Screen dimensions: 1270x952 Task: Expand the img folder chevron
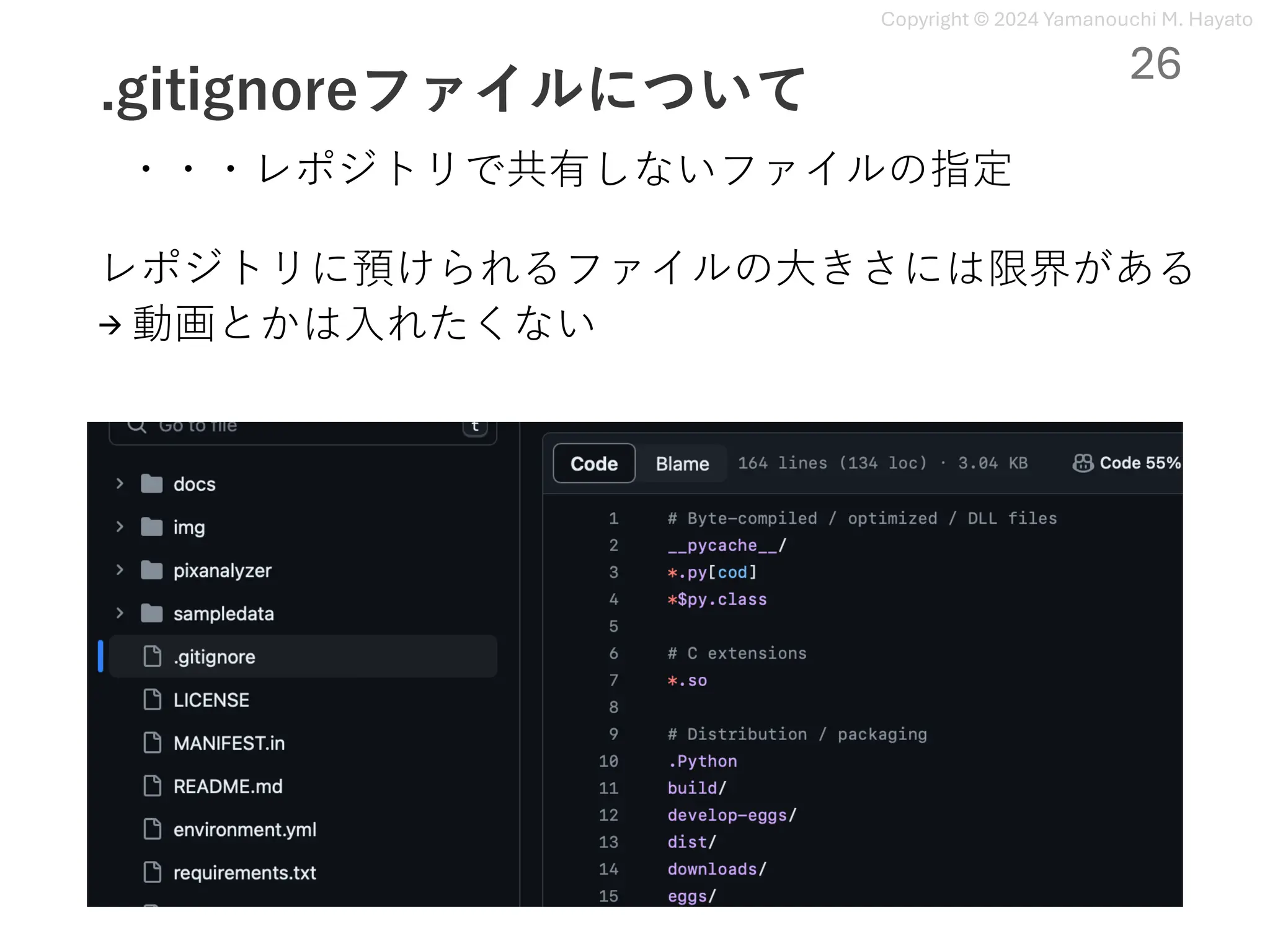pos(120,527)
